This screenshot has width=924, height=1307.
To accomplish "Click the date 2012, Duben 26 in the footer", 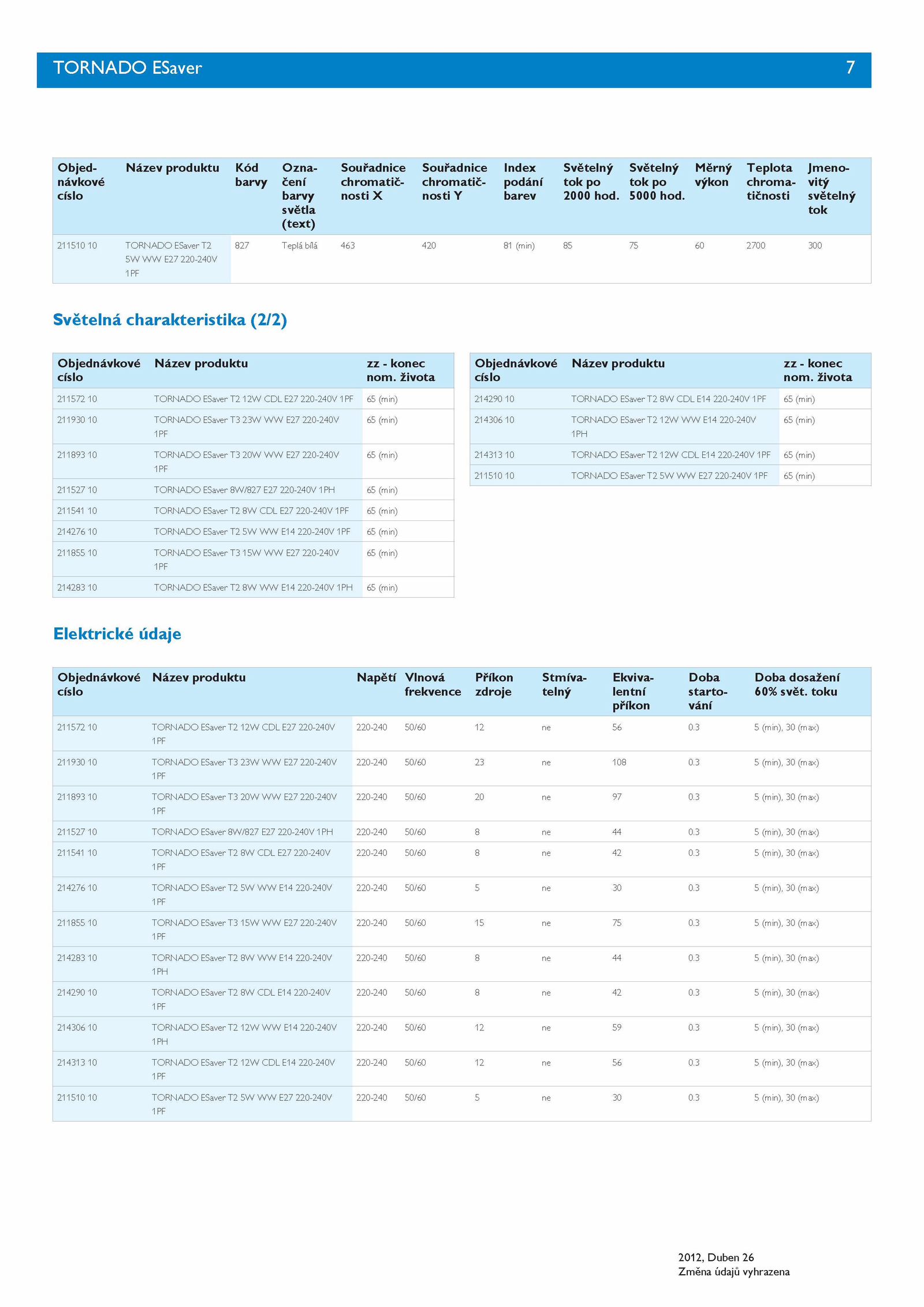I will (x=716, y=1257).
